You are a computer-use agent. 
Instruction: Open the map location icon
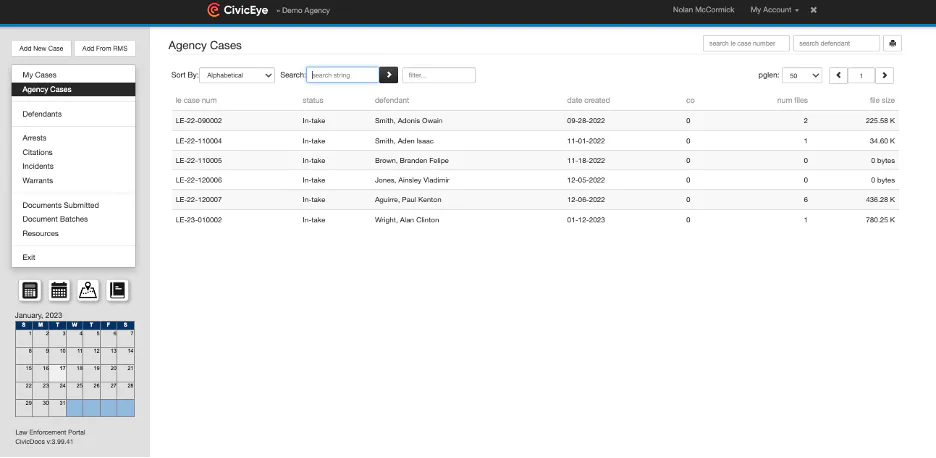coord(88,290)
